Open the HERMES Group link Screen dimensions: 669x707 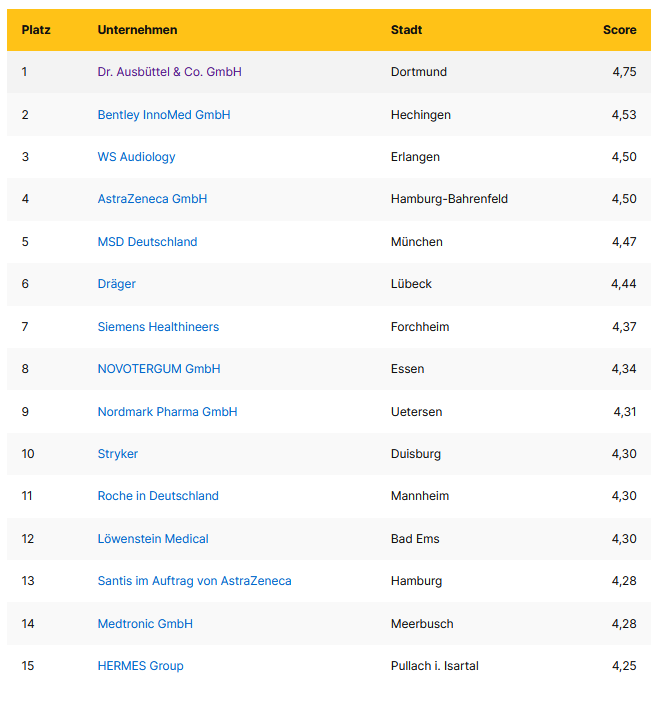(x=141, y=666)
